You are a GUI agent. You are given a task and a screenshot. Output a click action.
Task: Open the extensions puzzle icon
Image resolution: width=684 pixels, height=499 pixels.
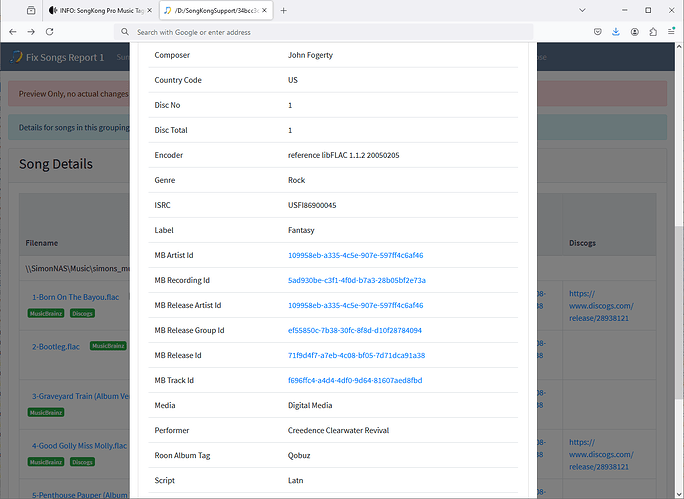pyautogui.click(x=653, y=32)
